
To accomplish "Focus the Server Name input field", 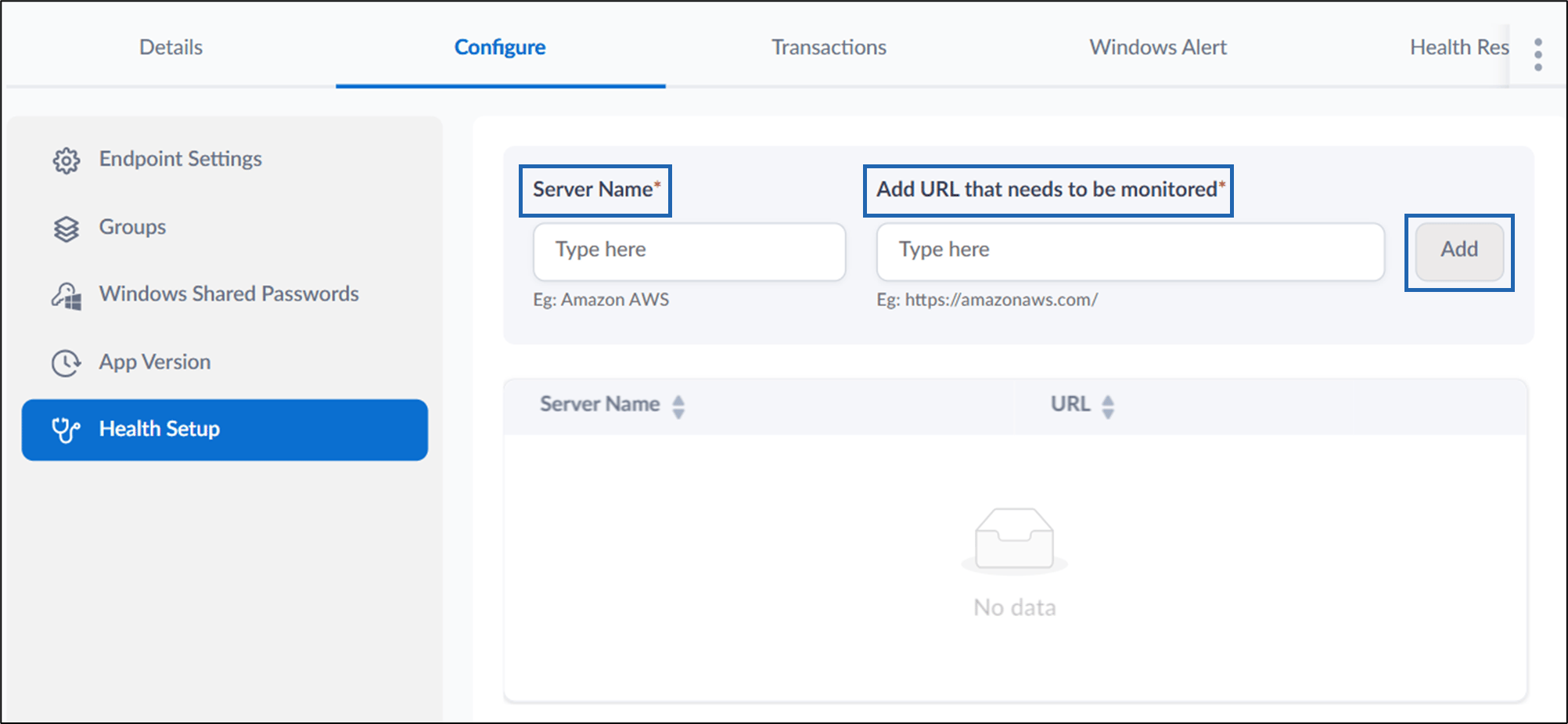I will [689, 252].
